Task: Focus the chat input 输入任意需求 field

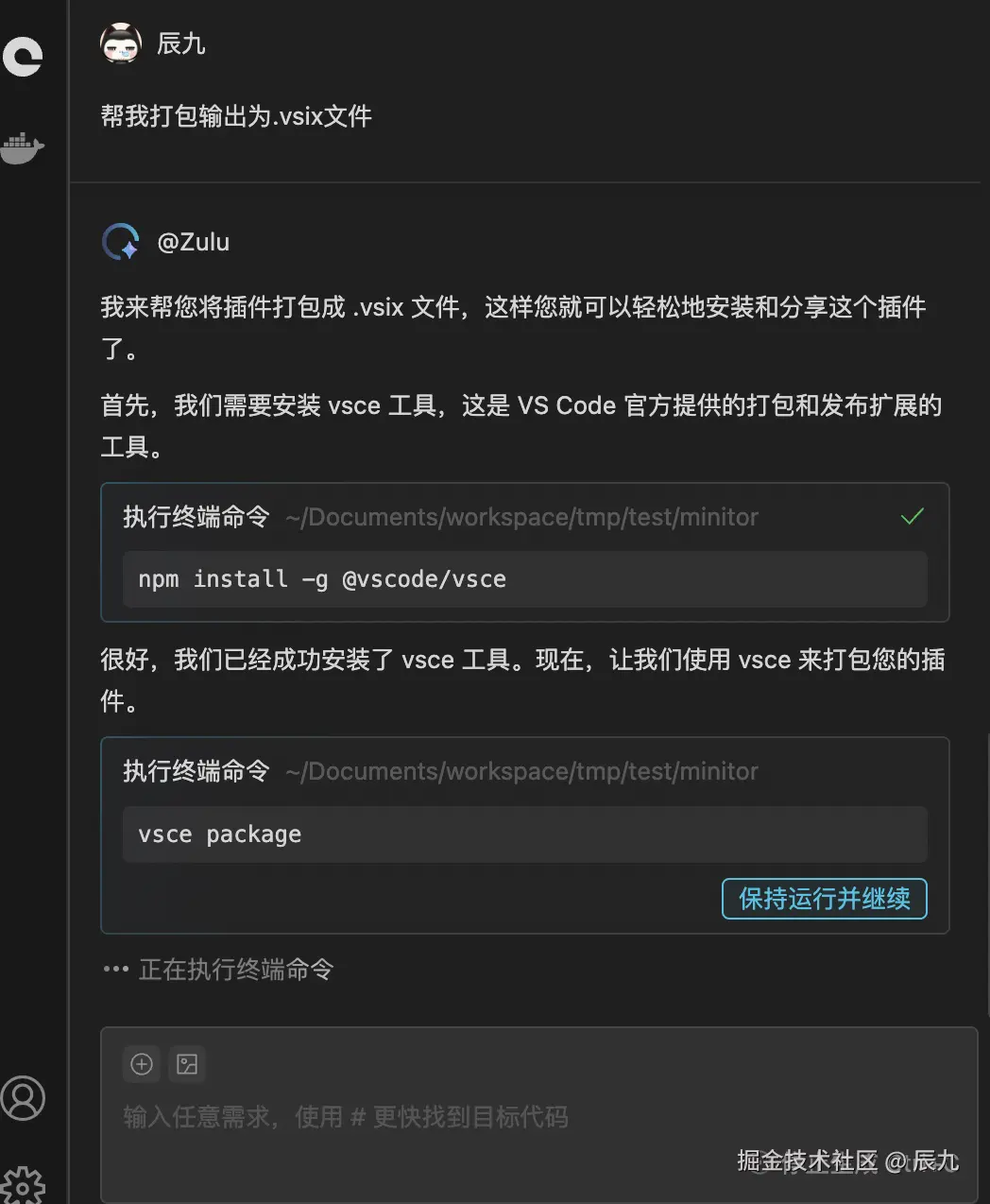Action: tap(539, 1116)
